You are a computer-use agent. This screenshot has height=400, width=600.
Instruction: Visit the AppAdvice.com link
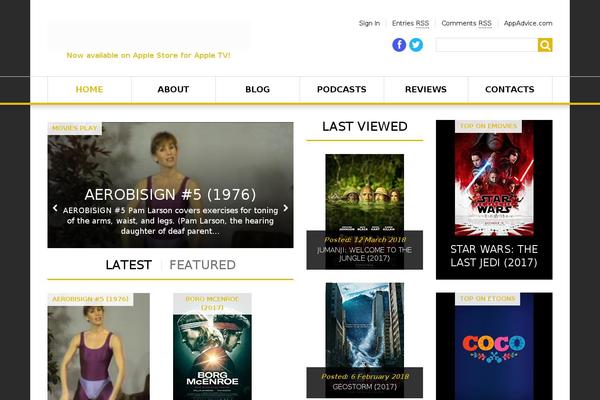click(528, 23)
